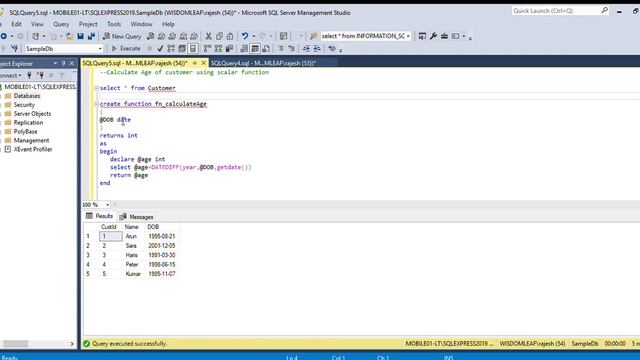Open the Query menu
This screenshot has height=360, width=640.
click(x=61, y=24)
